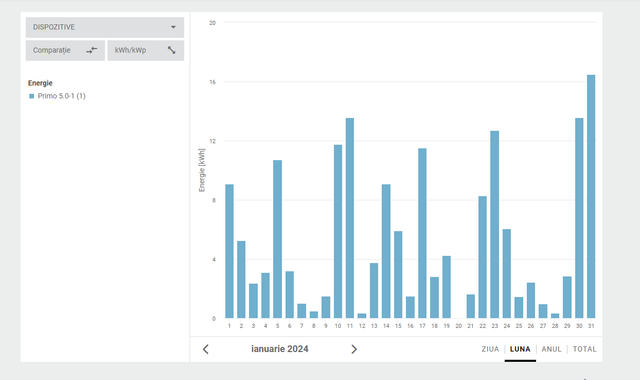
Task: Click the bar for day 14
Action: (386, 251)
